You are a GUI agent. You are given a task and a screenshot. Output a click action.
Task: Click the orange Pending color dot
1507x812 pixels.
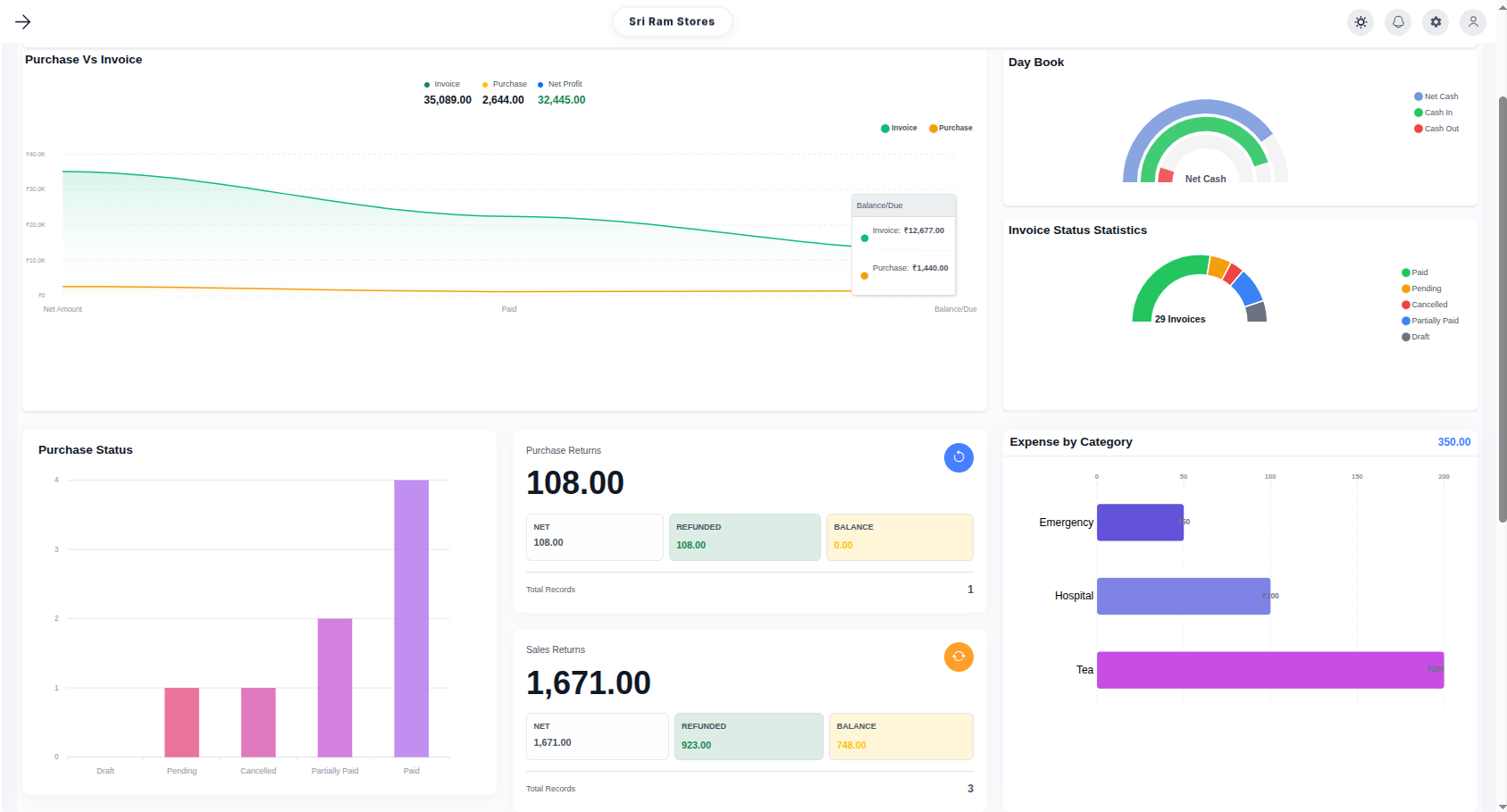click(x=1404, y=288)
